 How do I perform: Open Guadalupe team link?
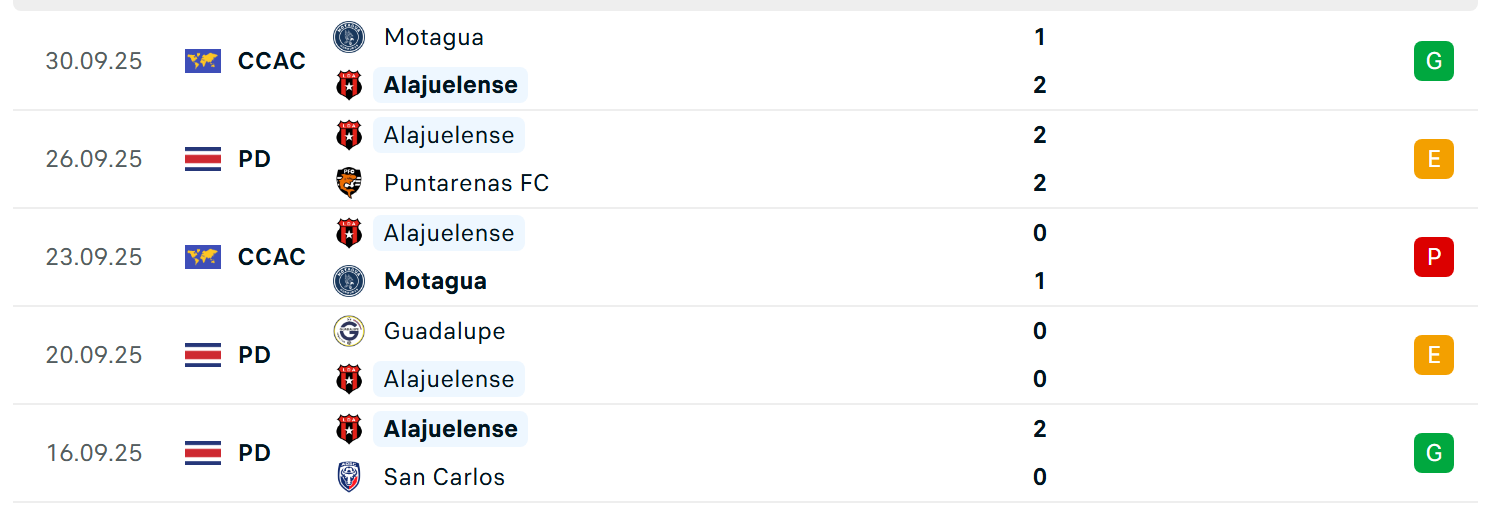444,331
